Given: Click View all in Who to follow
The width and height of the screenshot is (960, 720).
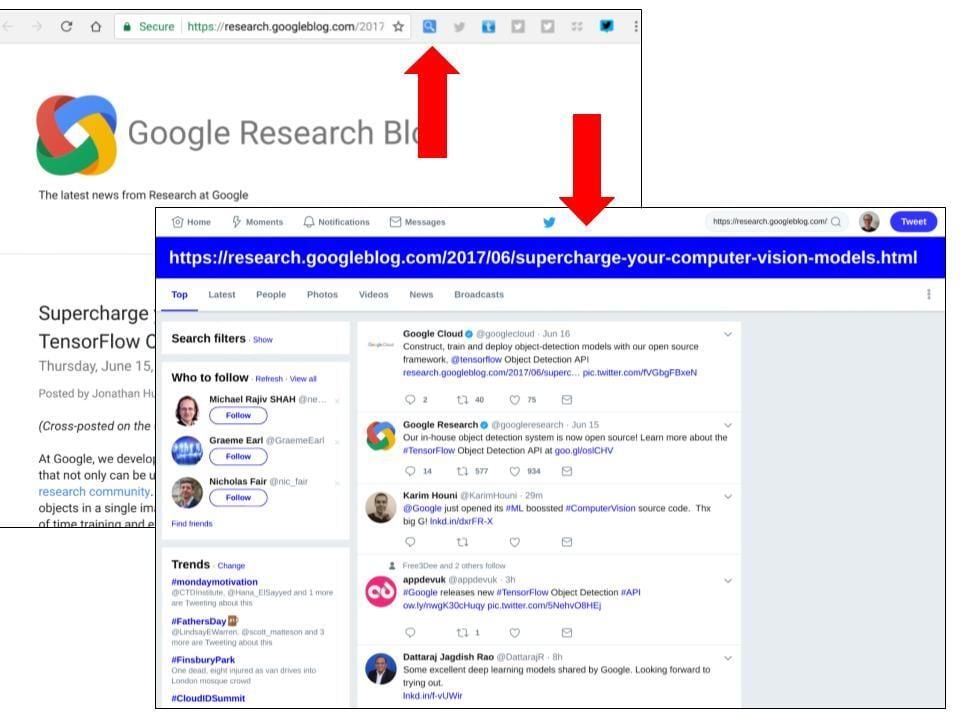Looking at the screenshot, I should pos(303,379).
